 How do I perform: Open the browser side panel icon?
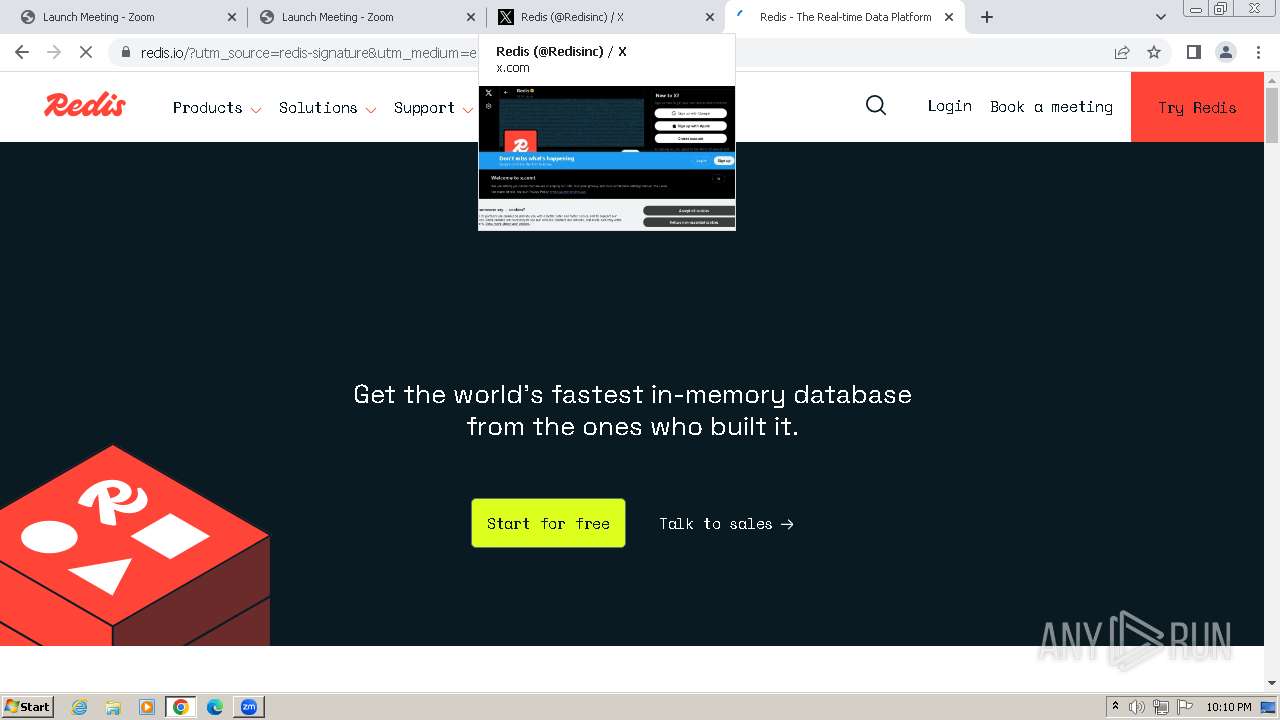tap(1193, 52)
